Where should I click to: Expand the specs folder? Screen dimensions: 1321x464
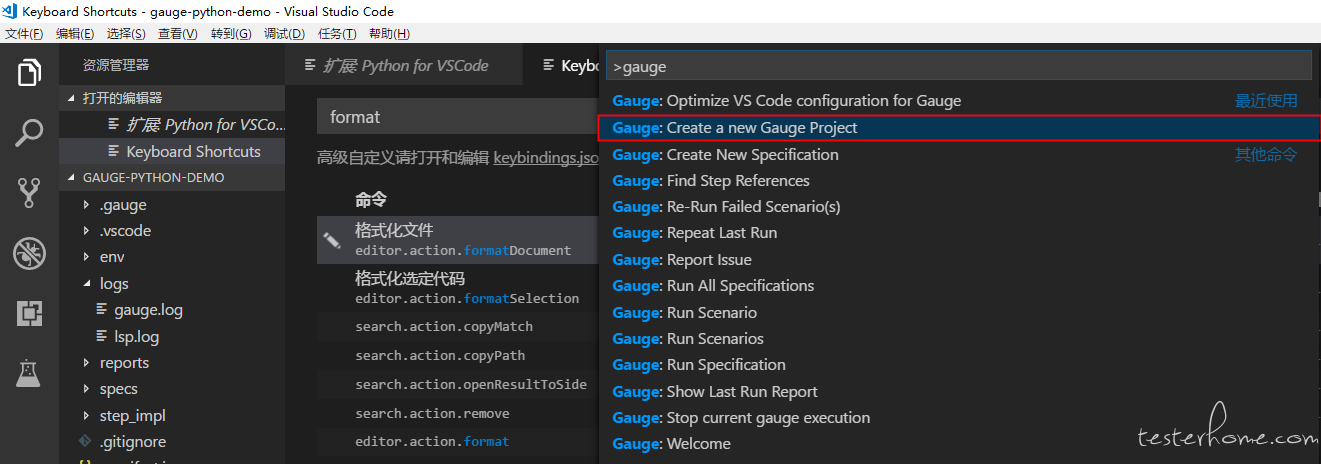click(172, 389)
